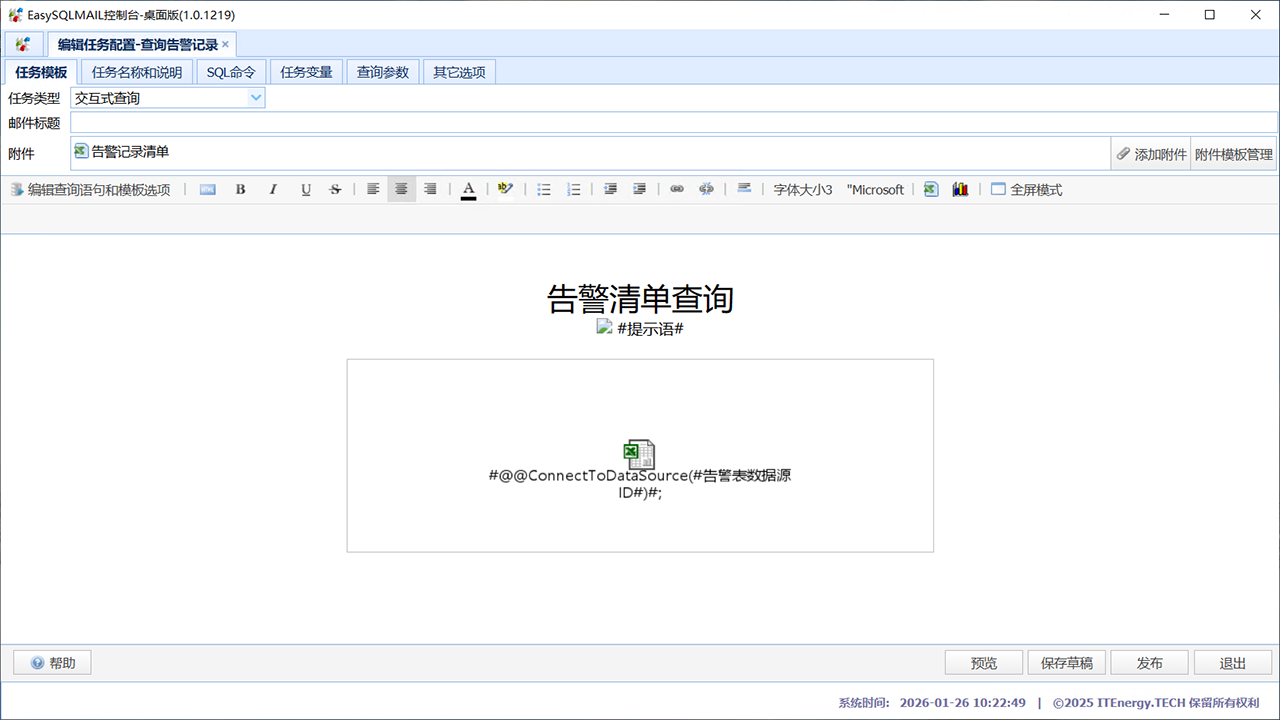Align text right in editor toolbar
1280x720 pixels.
pos(430,189)
